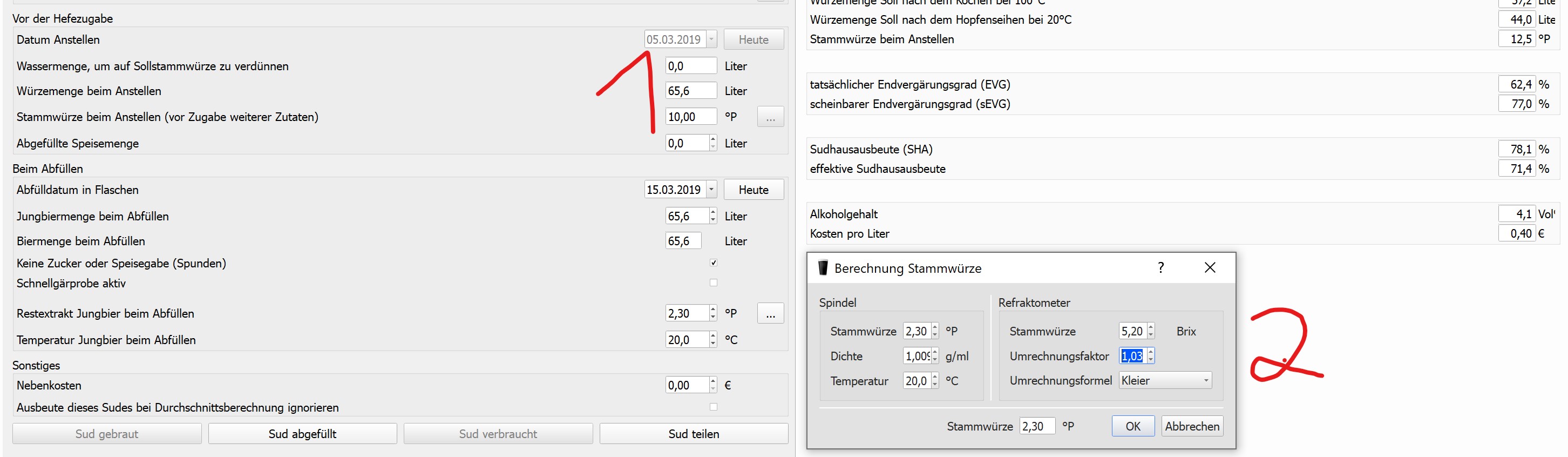The width and height of the screenshot is (1568, 457).
Task: Click Heute button beside Abfülldatum
Action: [753, 190]
